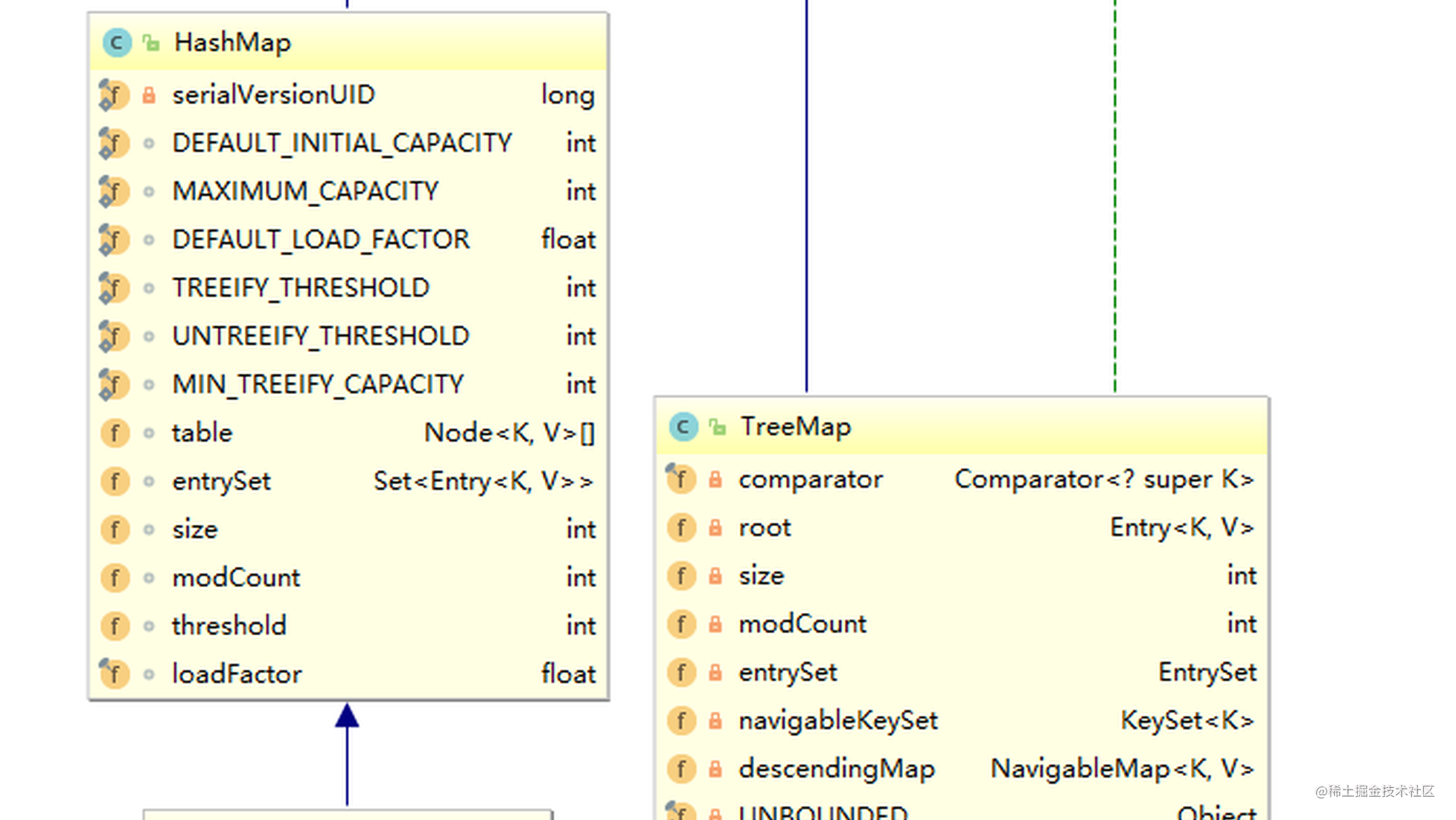Click field icon beside loadFactor
Viewport: 1456px width, 820px height.
click(x=114, y=674)
